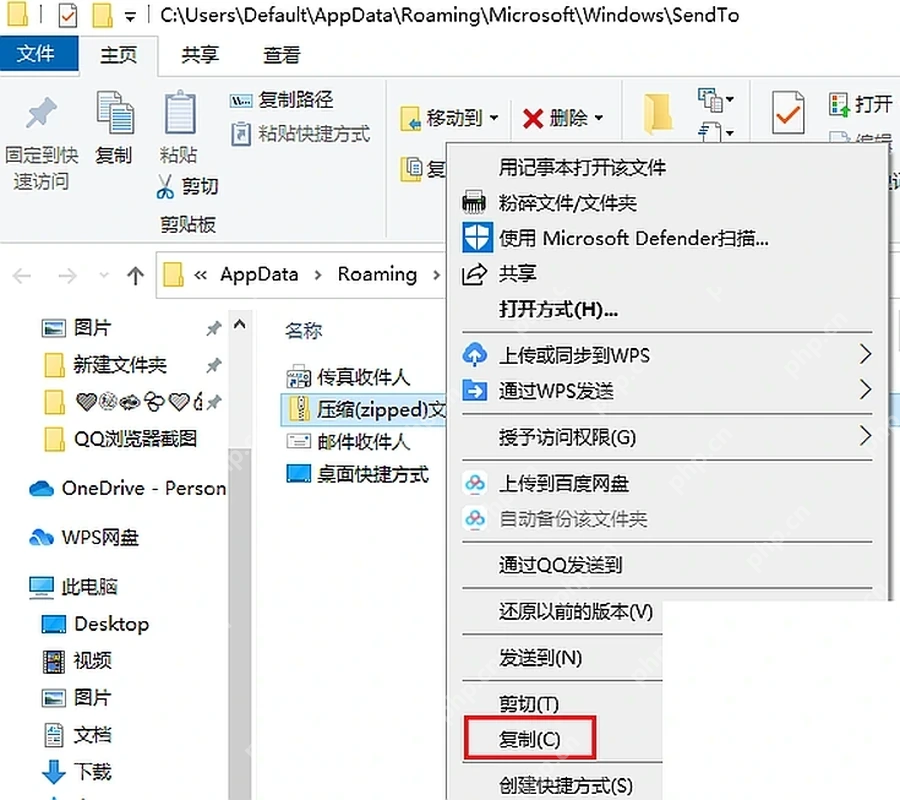Screen dimensions: 900x800
Task: Click the large Copy icon in ribbon
Action: coord(114,112)
